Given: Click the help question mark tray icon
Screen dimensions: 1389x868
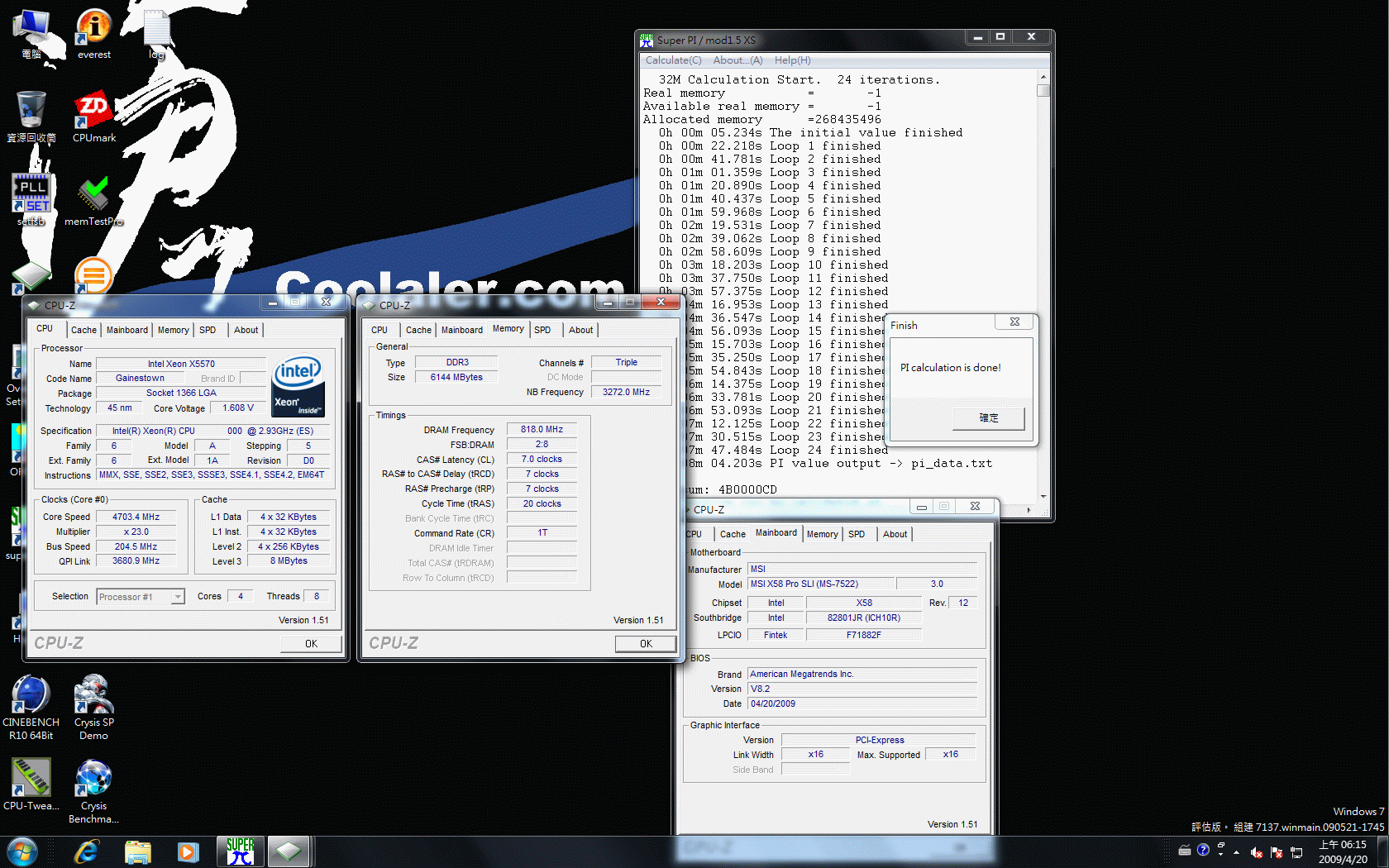Looking at the screenshot, I should (x=1203, y=850).
